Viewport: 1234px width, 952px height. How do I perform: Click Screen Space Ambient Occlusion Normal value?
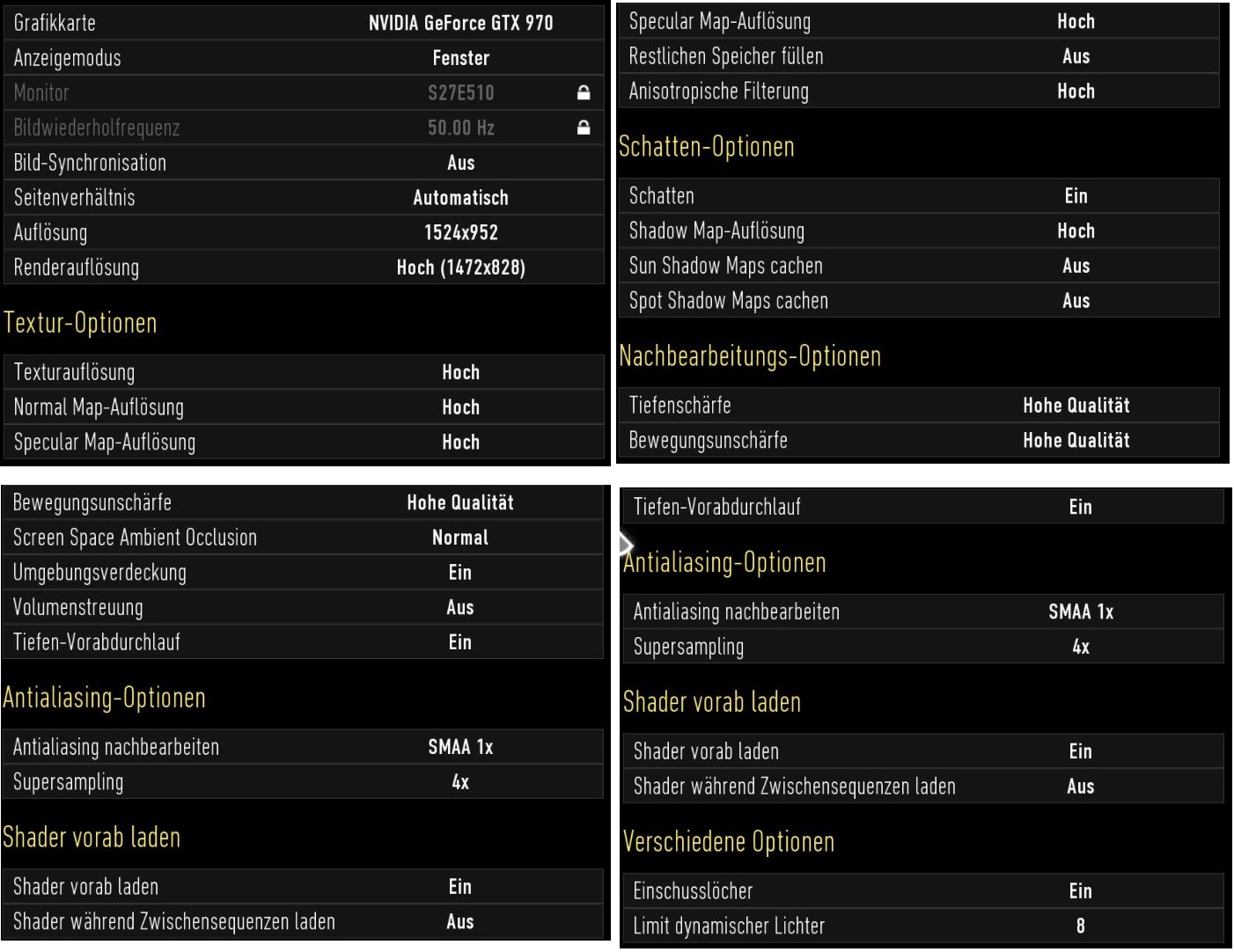click(459, 538)
